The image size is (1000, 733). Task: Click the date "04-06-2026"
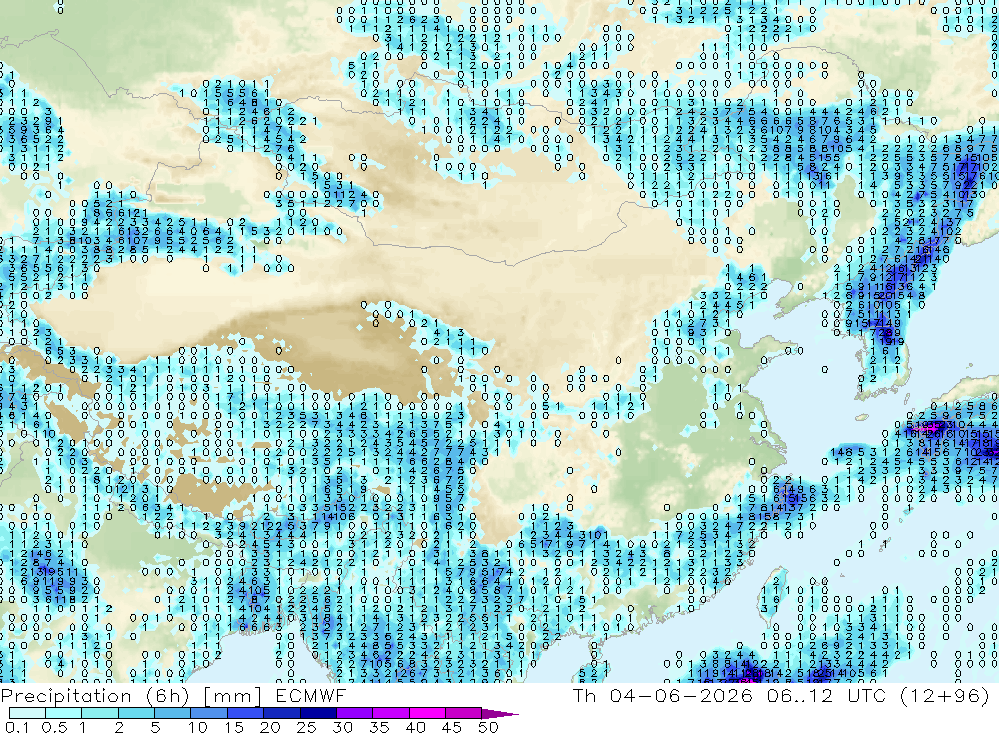(x=680, y=695)
